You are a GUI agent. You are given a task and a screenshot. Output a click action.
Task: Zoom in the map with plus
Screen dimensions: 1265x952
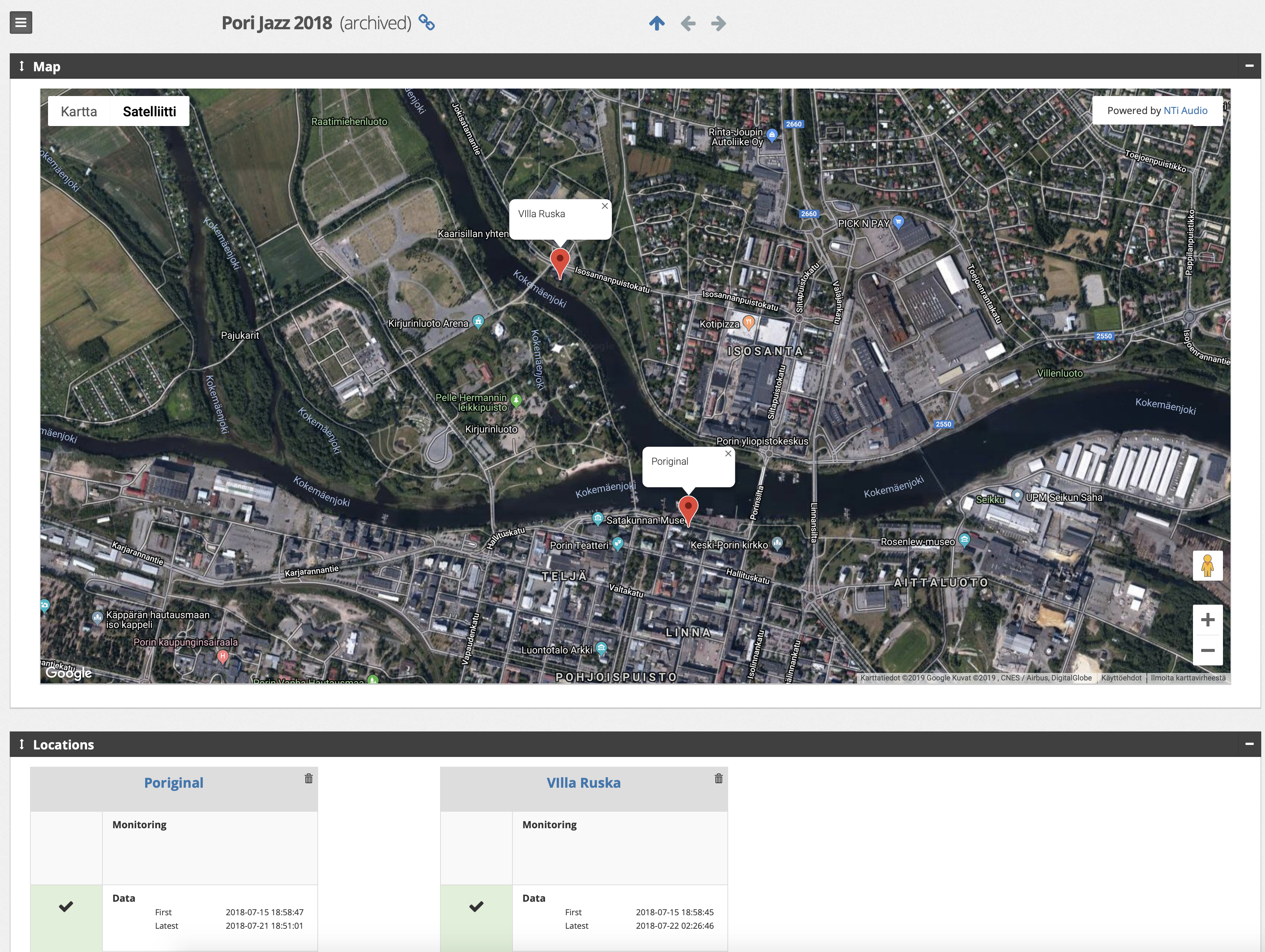(x=1207, y=620)
